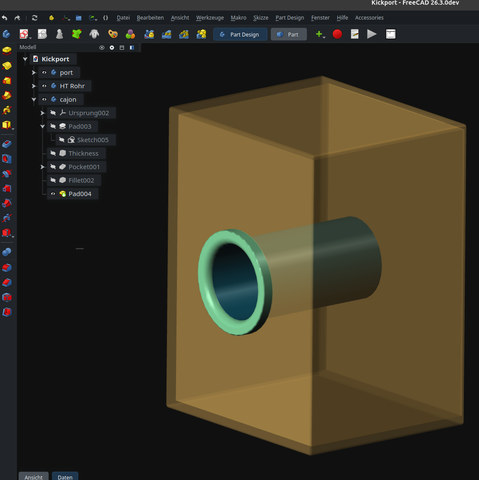Click the green Check Geometry icon
The height and width of the screenshot is (480, 479).
click(x=77, y=34)
